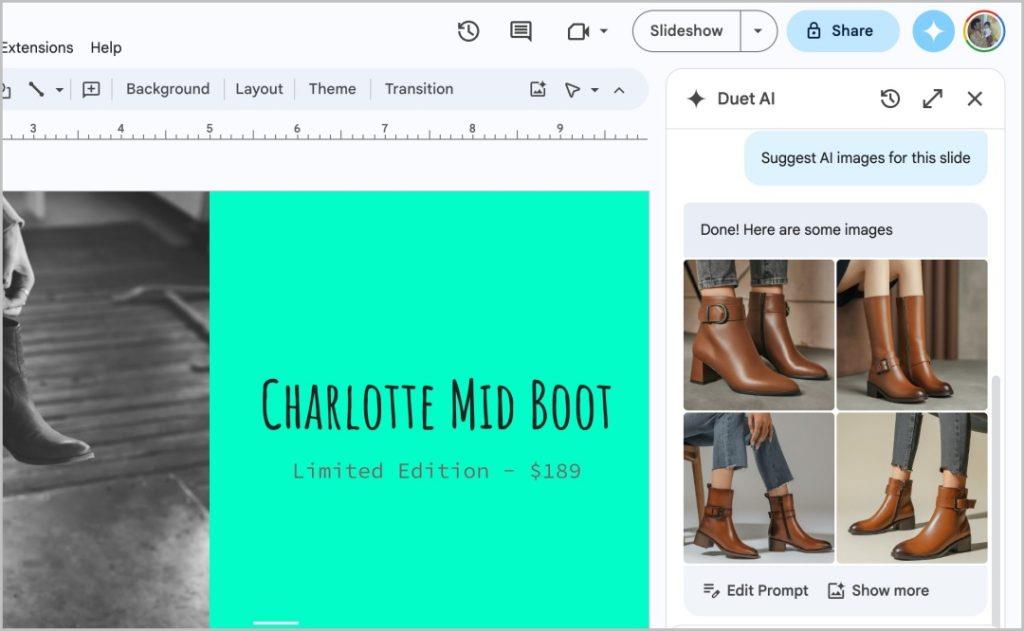The image size is (1024, 631).
Task: Open the Google account avatar
Action: click(984, 31)
